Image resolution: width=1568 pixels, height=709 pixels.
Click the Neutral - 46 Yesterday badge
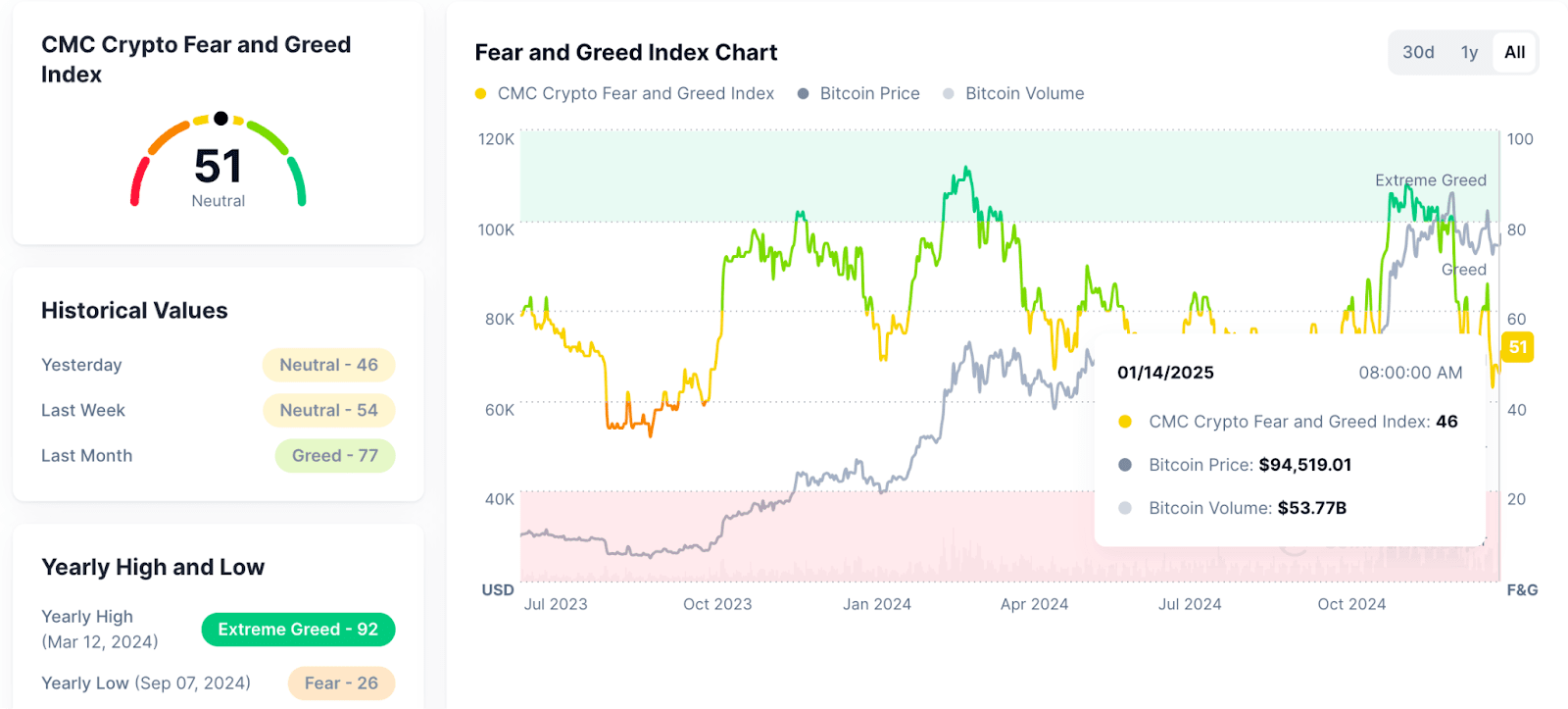pos(328,365)
